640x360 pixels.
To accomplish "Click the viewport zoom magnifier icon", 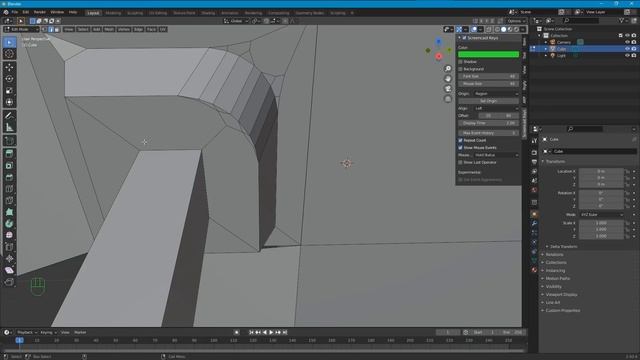I will tap(448, 69).
